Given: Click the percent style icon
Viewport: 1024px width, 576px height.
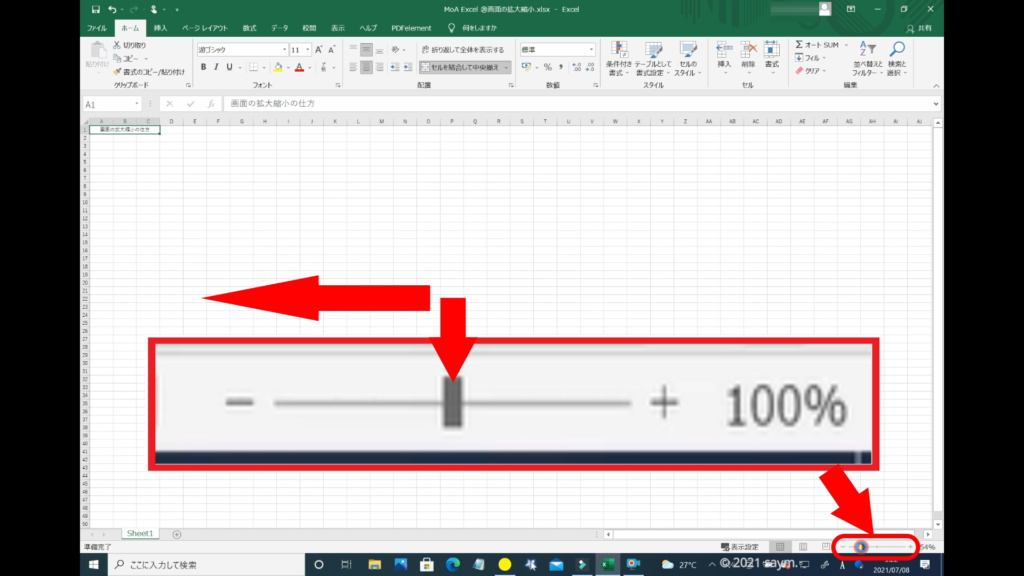Looking at the screenshot, I should (x=547, y=67).
